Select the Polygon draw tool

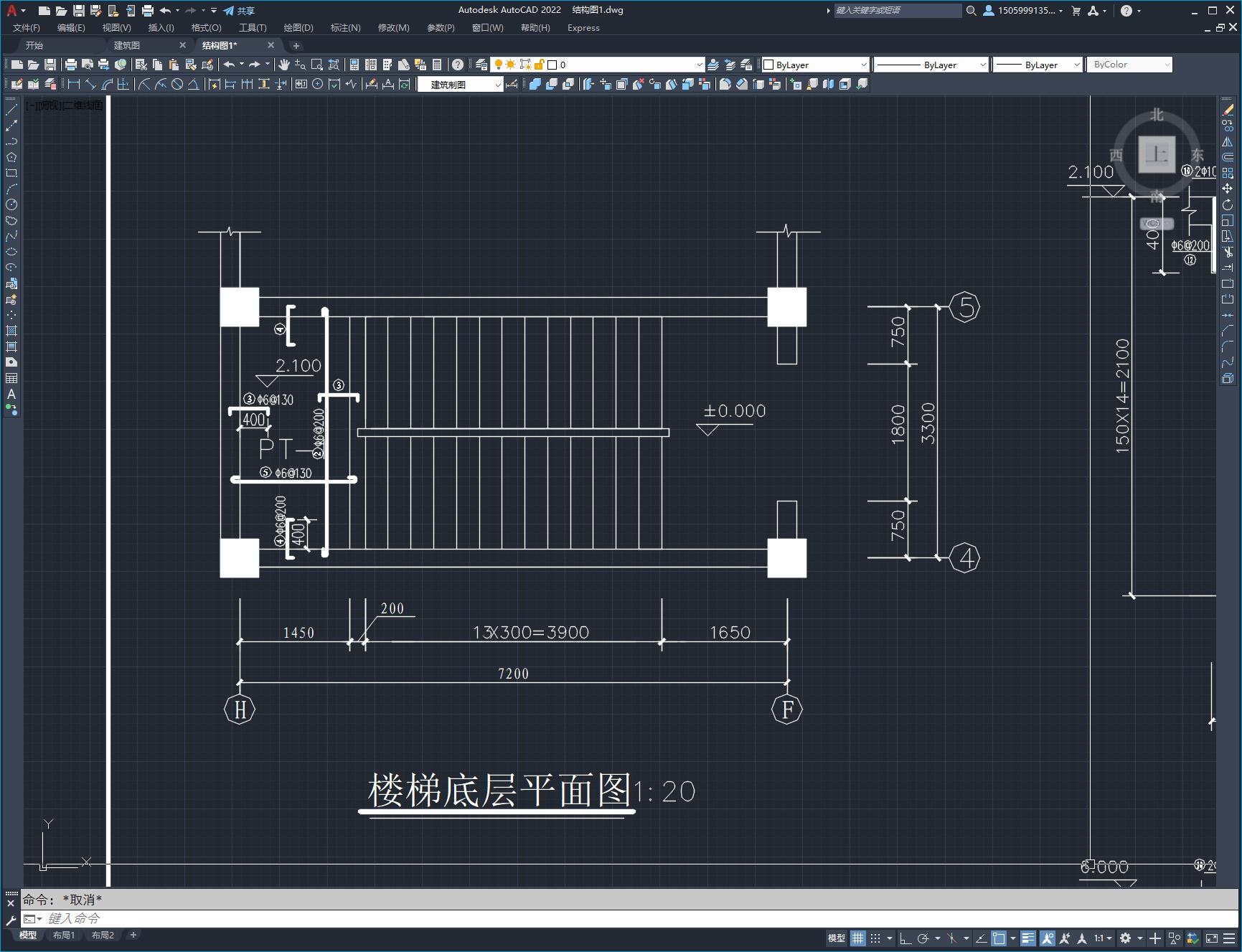(11, 157)
